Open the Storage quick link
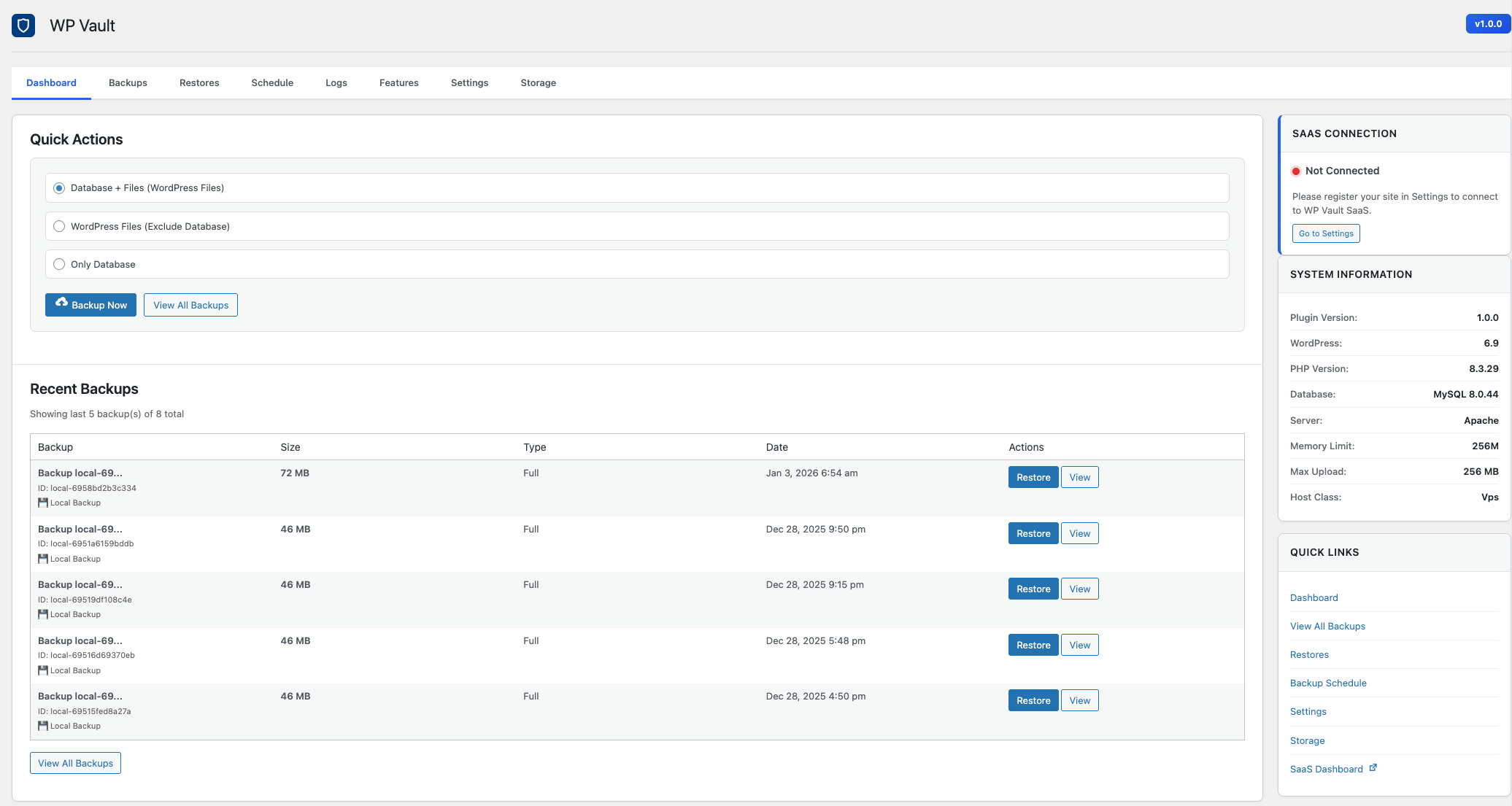Image resolution: width=1512 pixels, height=806 pixels. click(x=1307, y=740)
